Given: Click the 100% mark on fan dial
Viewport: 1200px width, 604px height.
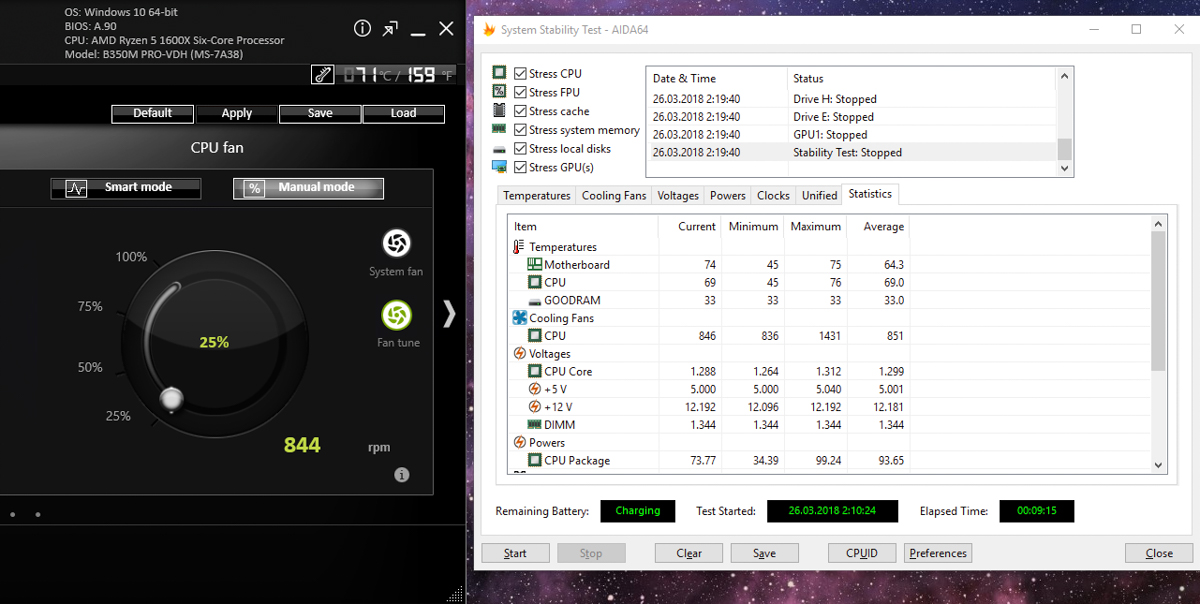Looking at the screenshot, I should click(131, 257).
